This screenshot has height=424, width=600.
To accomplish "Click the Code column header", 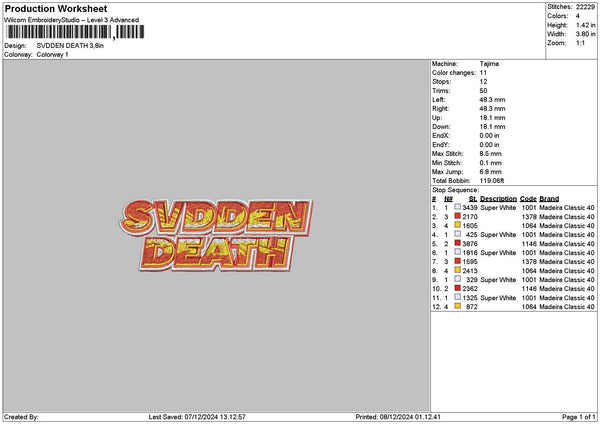I will click(528, 199).
